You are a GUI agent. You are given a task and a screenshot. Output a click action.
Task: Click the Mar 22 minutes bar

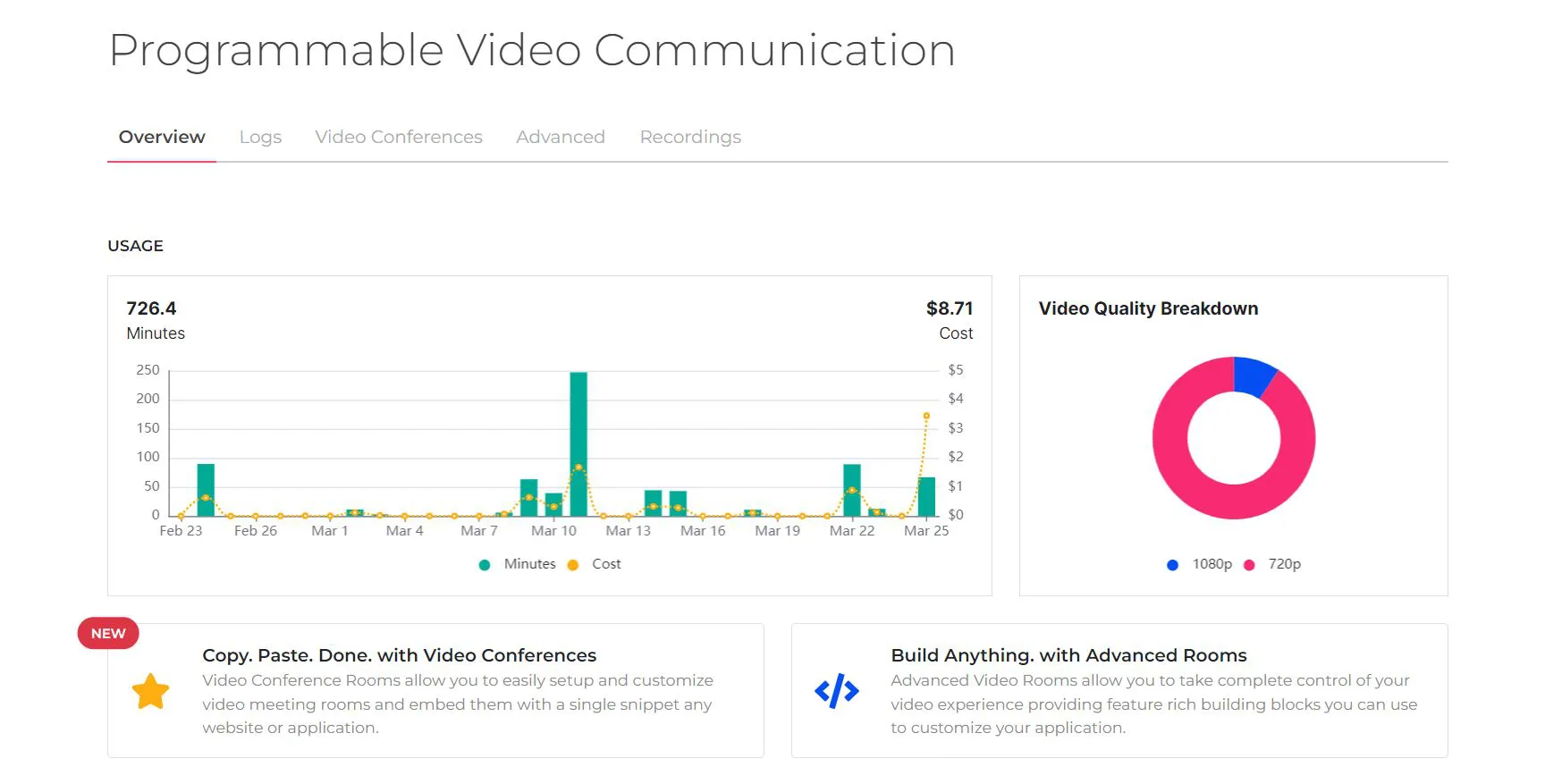[852, 490]
